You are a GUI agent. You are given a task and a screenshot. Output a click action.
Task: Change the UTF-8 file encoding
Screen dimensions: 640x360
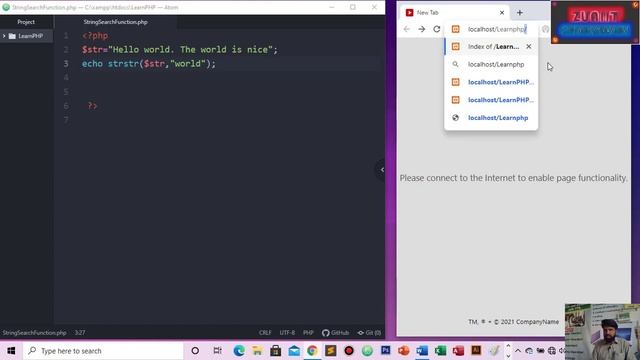[x=287, y=333]
